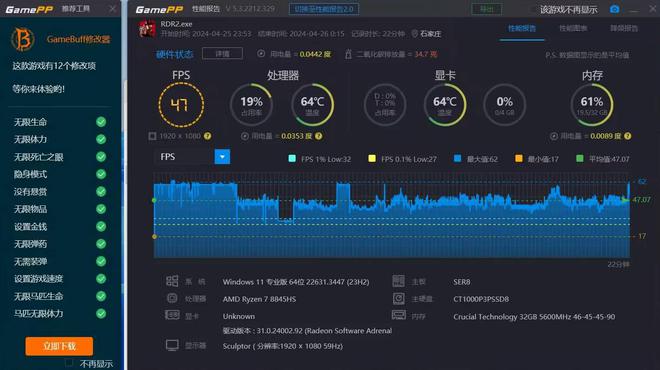Open the third report tab on right
Viewport: 660px width, 370px height.
[624, 29]
